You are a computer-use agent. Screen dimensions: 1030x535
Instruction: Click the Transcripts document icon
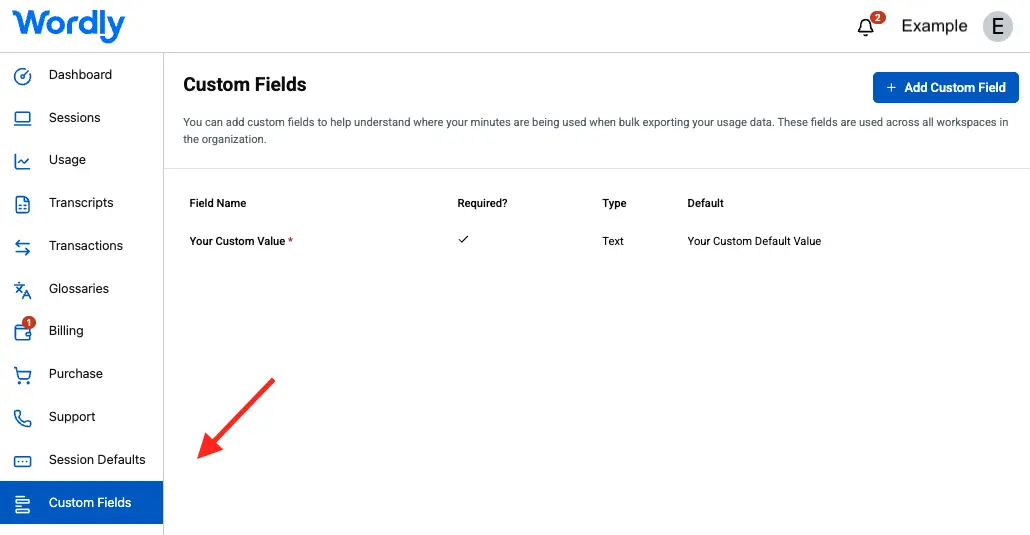22,204
